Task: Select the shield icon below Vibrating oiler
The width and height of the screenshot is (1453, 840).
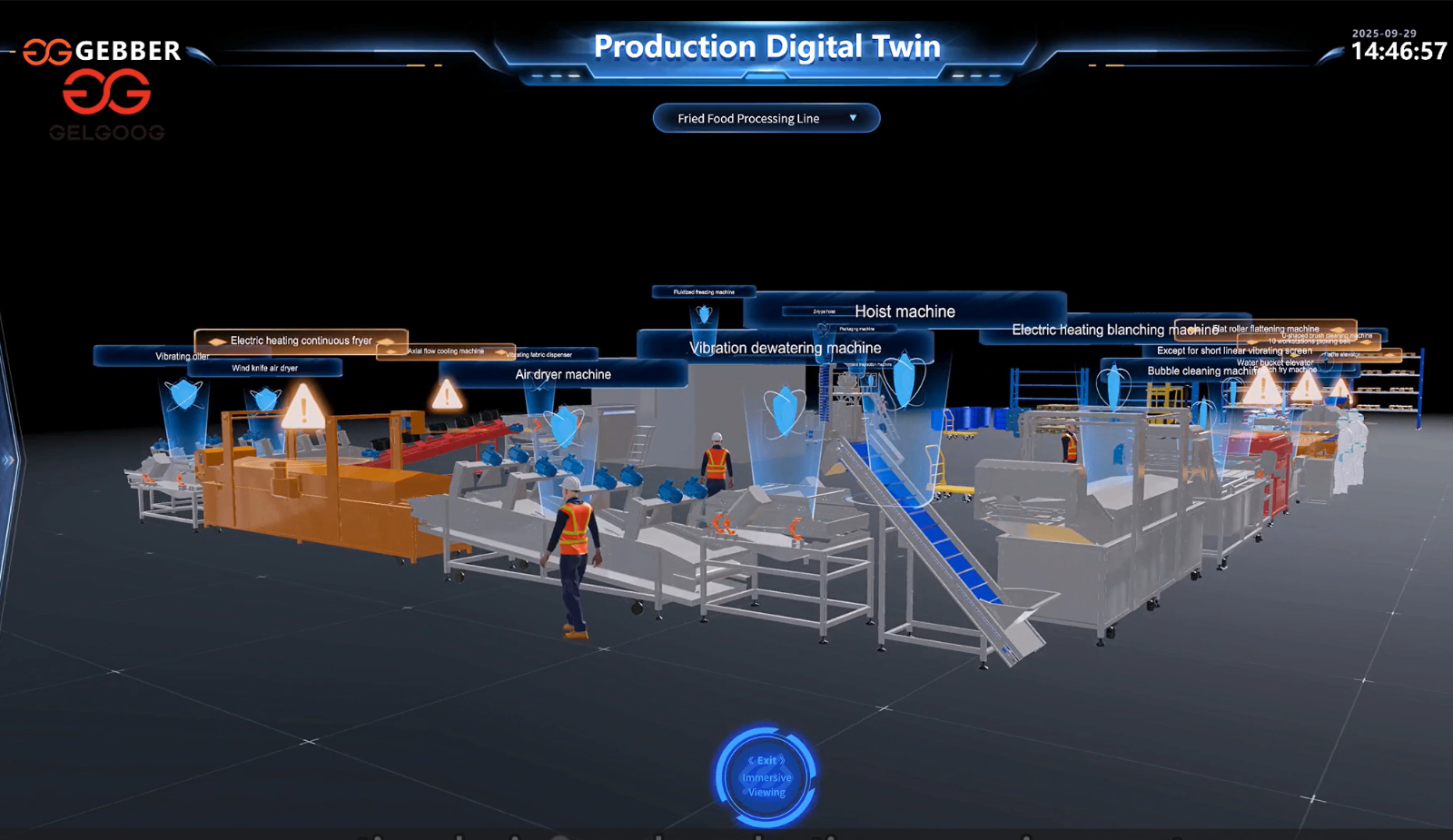Action: point(184,395)
